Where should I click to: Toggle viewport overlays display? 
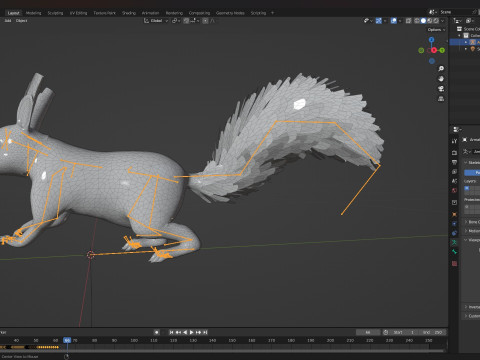click(394, 21)
